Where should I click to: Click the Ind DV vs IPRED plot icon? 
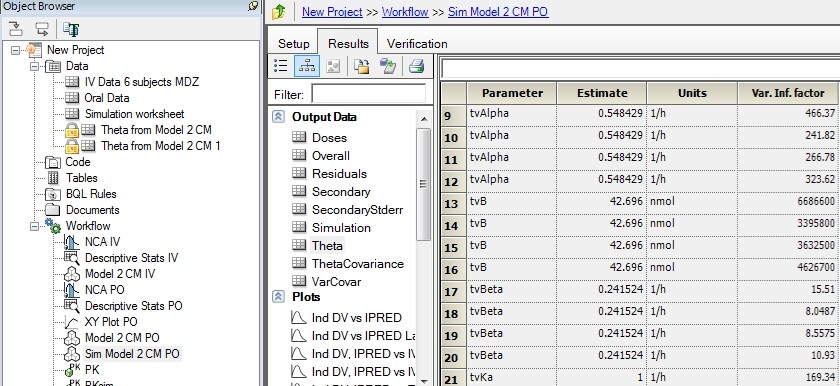(x=298, y=317)
